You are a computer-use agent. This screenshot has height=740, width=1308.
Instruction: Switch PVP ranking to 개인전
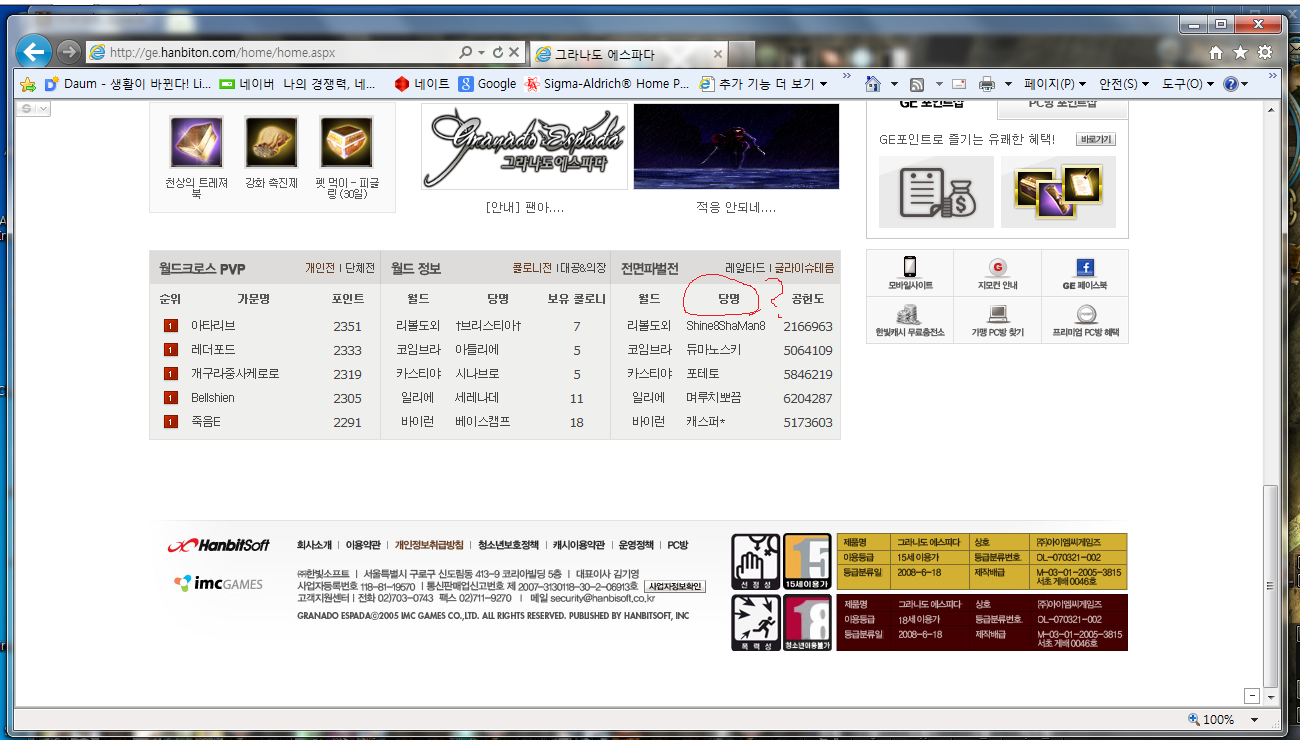pyautogui.click(x=320, y=269)
